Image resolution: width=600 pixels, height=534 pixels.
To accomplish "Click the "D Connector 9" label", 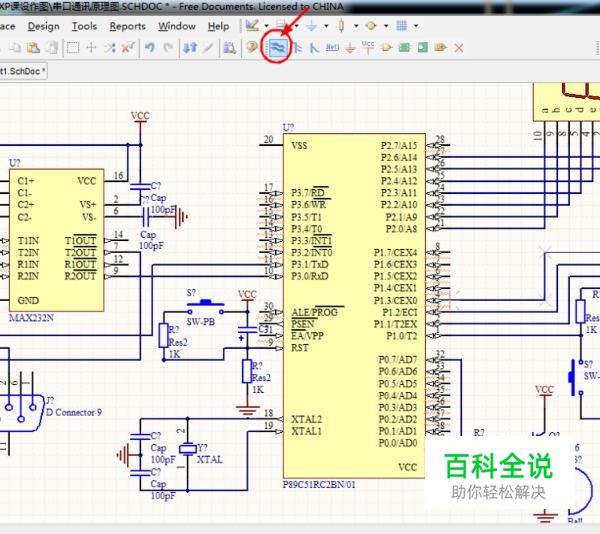I will 74,412.
